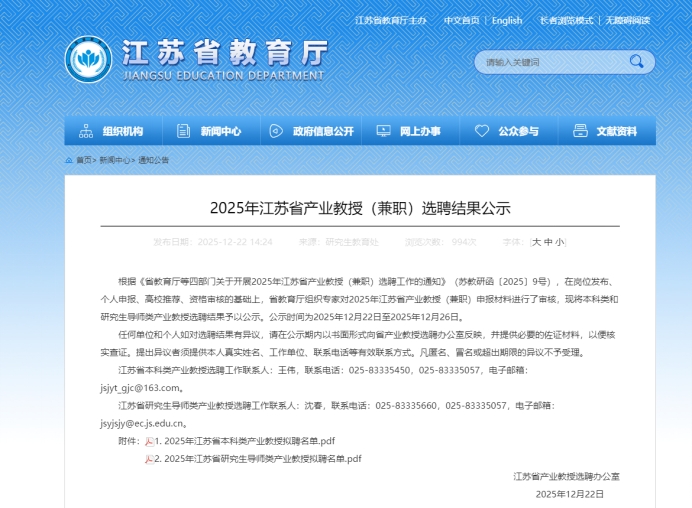Image resolution: width=692 pixels, height=508 pixels.
Task: Click 通知公告 in the breadcrumb
Action: click(153, 160)
